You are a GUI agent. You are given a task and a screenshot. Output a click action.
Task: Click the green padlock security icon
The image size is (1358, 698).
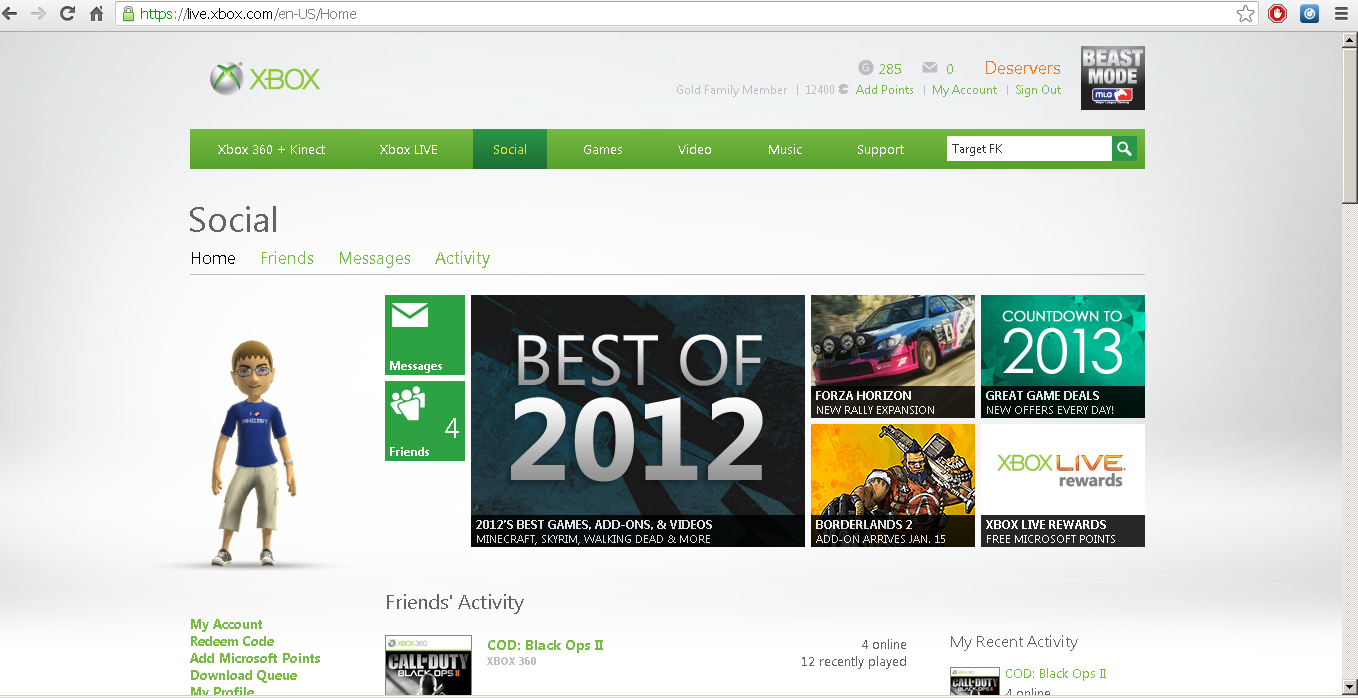127,14
